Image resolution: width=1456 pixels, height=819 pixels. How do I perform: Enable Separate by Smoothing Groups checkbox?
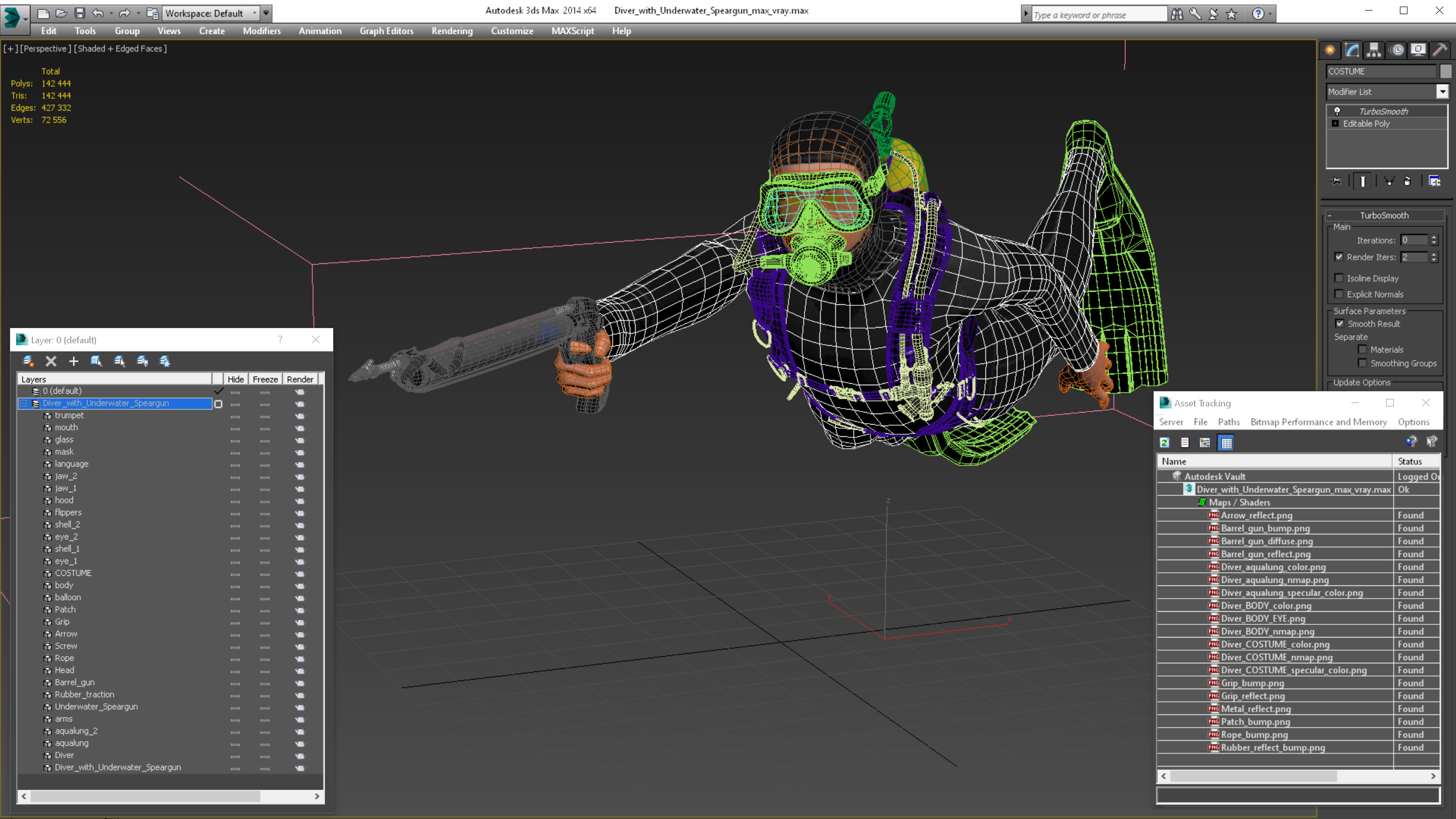coord(1363,363)
